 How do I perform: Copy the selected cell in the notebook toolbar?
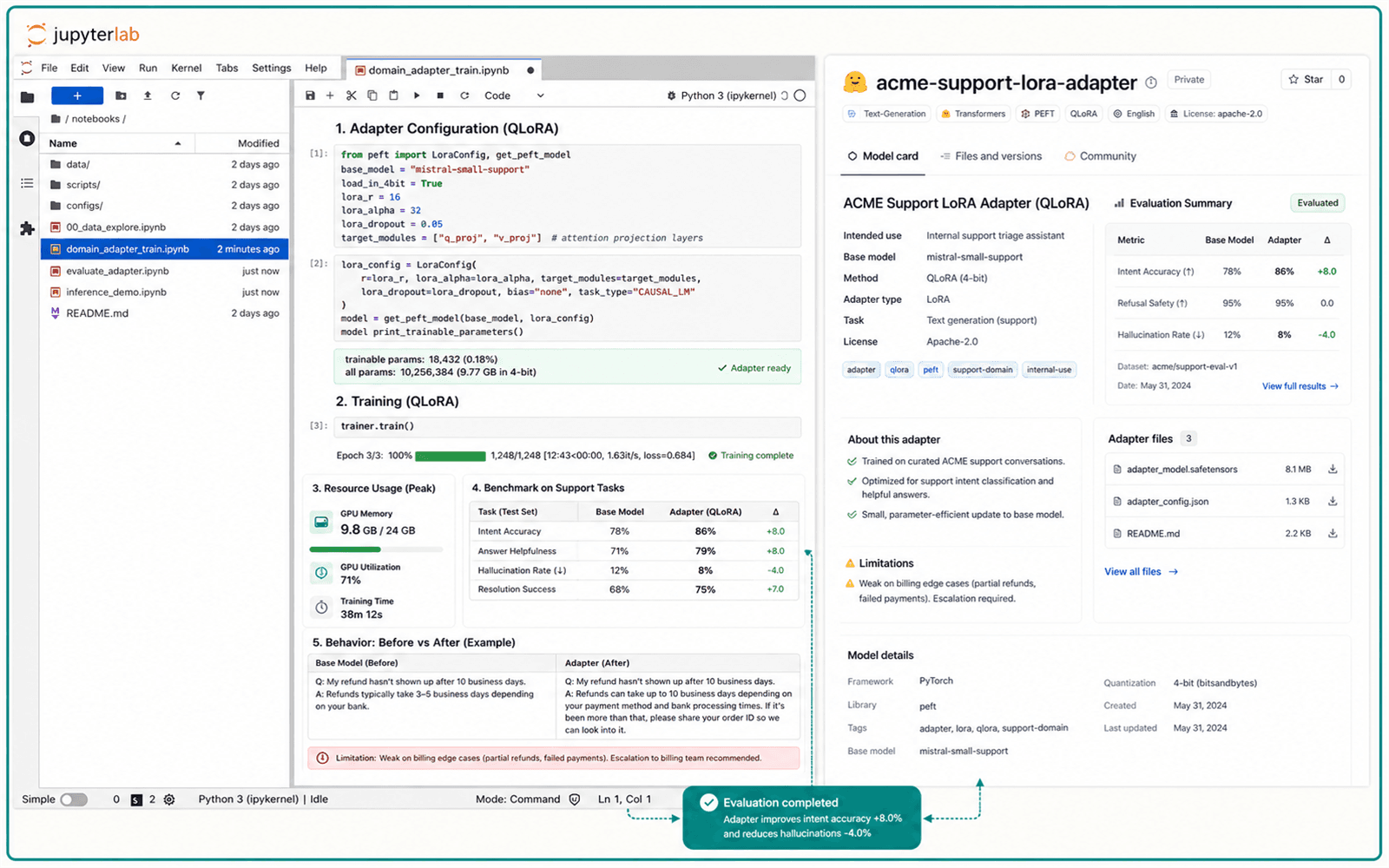click(372, 95)
